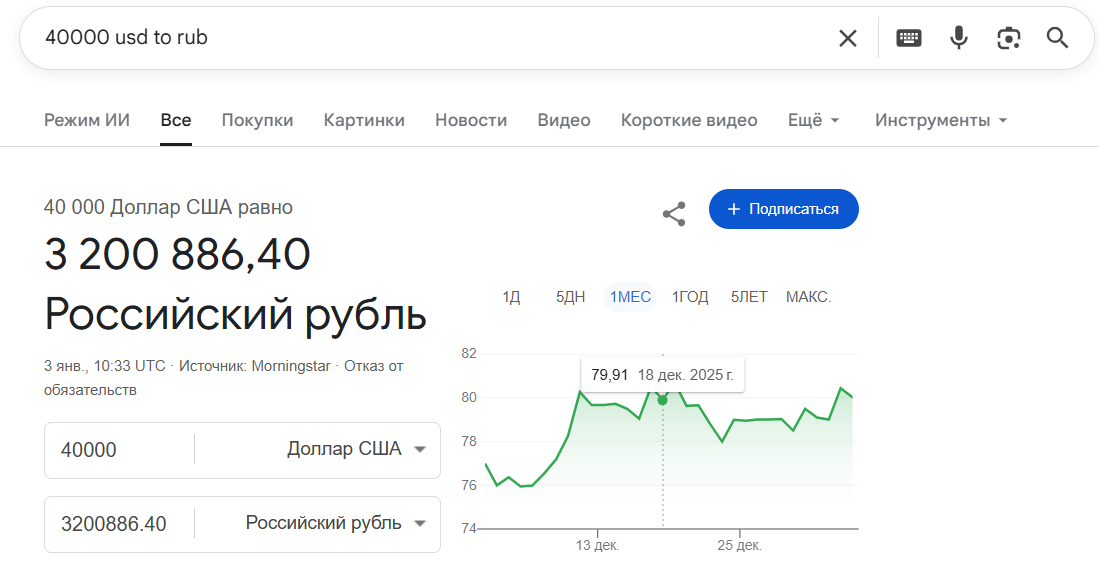
Task: Open the Доллар США currency dropdown
Action: [x=356, y=450]
